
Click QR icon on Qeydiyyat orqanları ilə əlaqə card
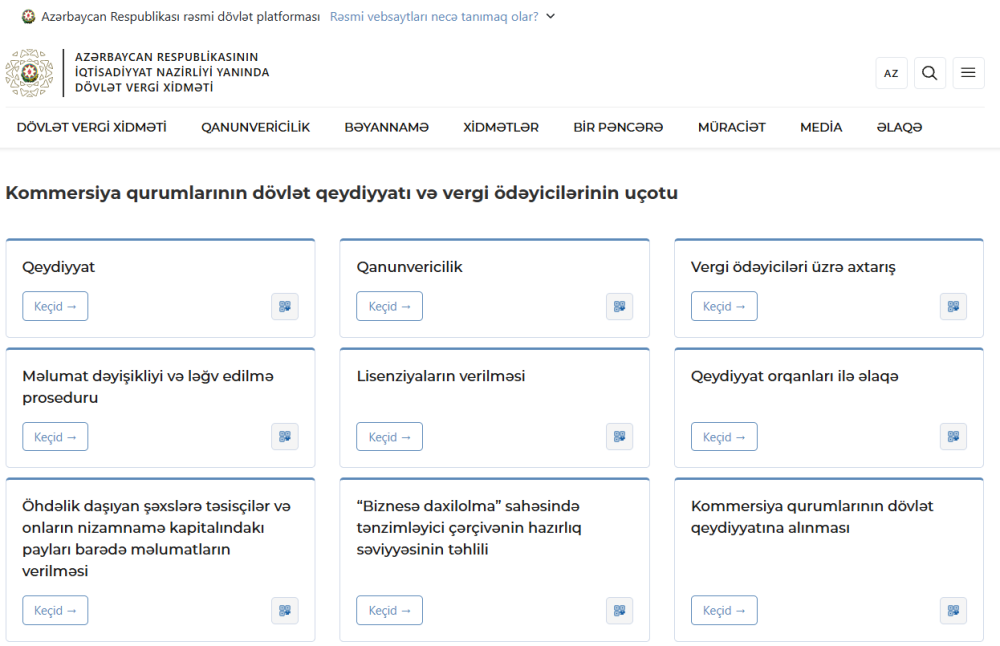point(953,437)
